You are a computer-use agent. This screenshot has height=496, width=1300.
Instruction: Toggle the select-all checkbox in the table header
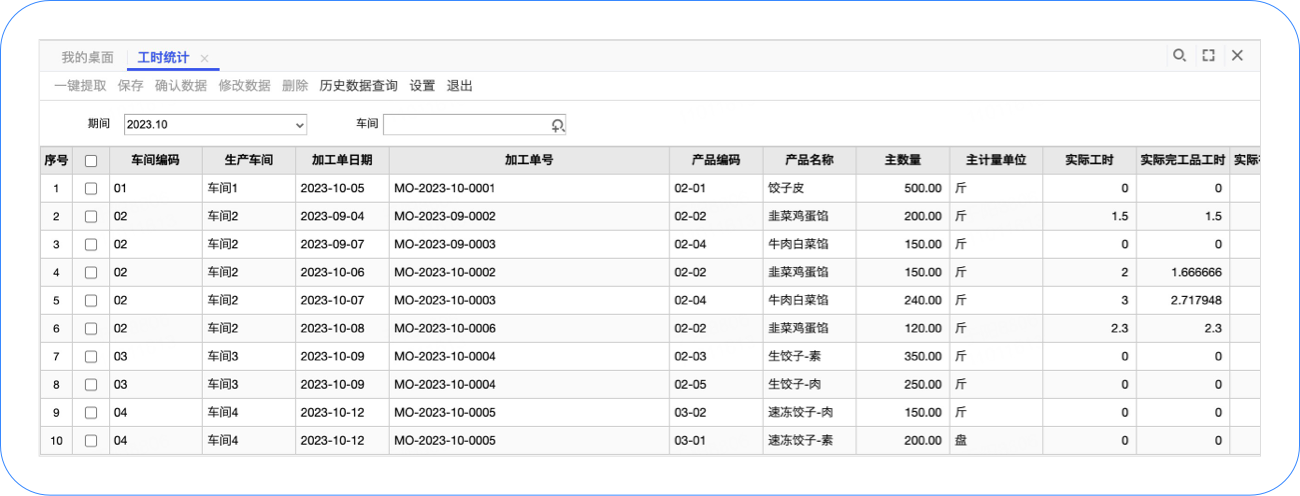[91, 160]
